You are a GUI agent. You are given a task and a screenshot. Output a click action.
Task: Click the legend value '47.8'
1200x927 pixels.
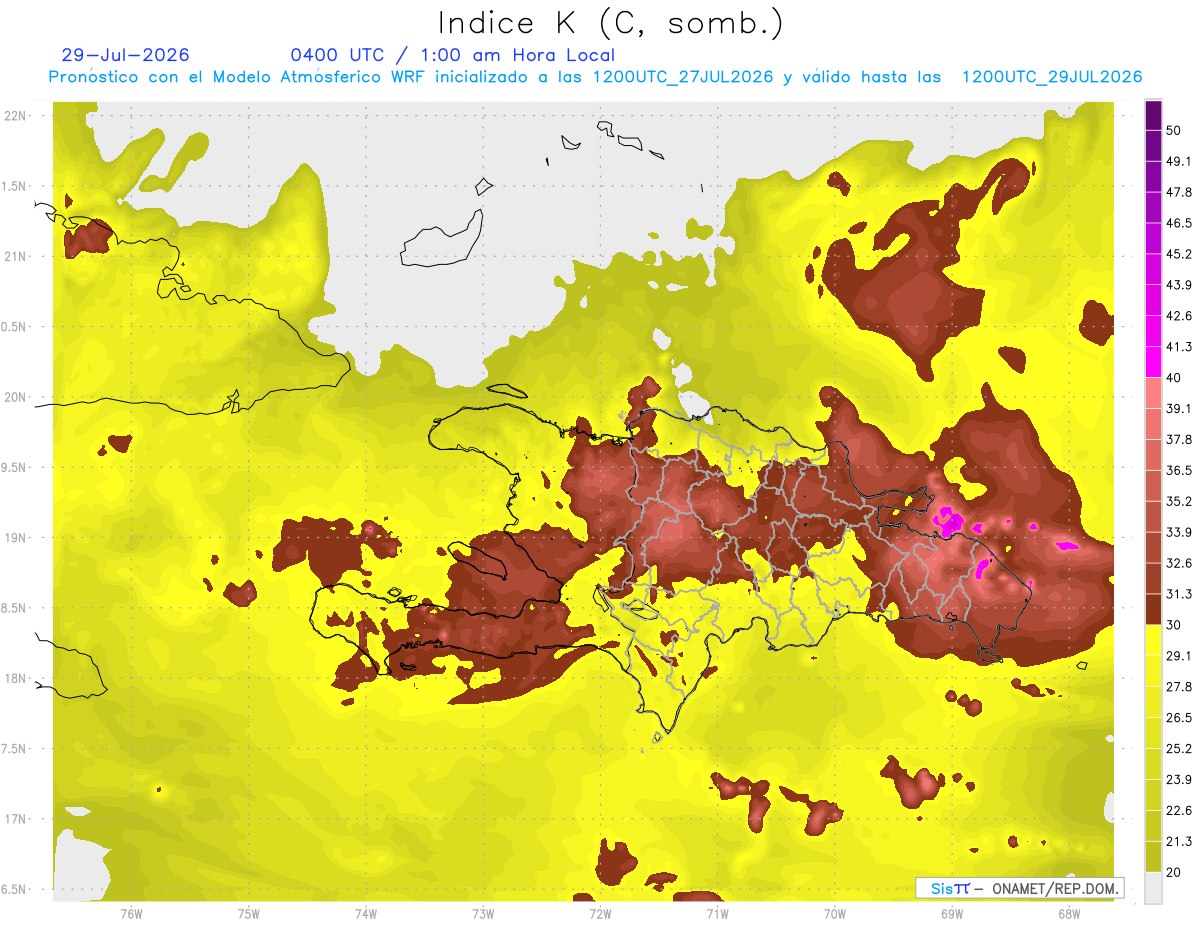(x=1179, y=192)
